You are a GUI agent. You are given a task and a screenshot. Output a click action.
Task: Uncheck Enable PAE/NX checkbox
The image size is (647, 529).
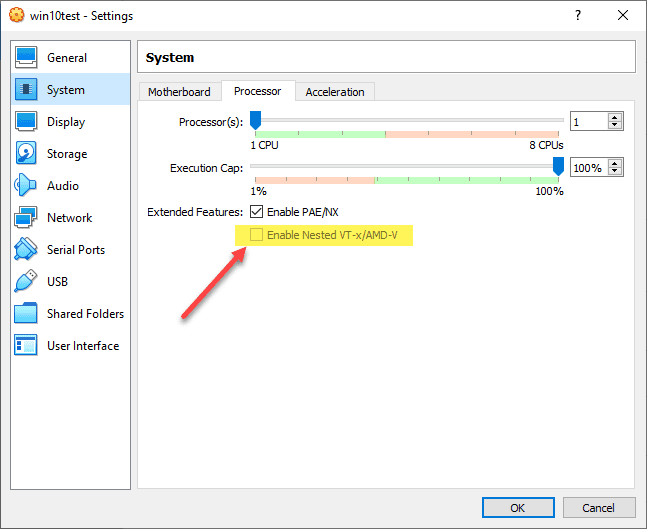click(x=256, y=212)
